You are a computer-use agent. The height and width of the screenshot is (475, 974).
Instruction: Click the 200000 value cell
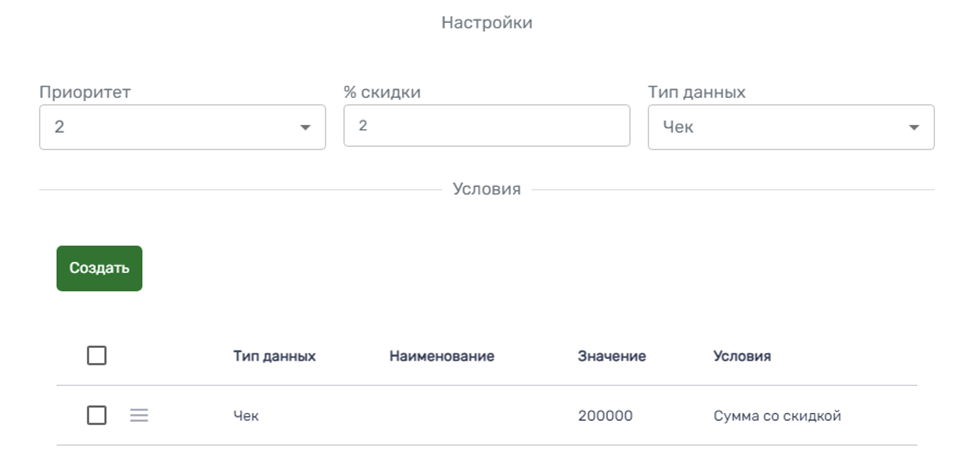coord(605,416)
